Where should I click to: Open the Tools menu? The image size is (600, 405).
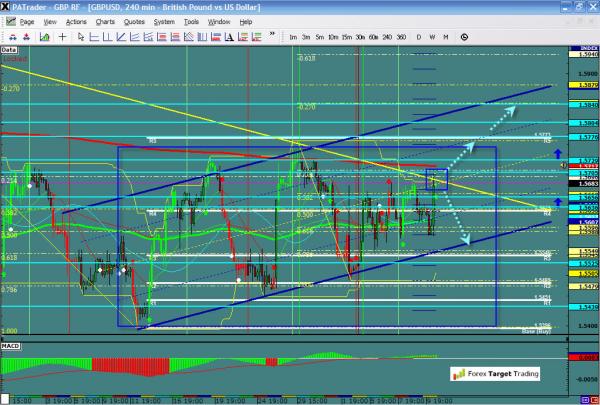(x=190, y=20)
